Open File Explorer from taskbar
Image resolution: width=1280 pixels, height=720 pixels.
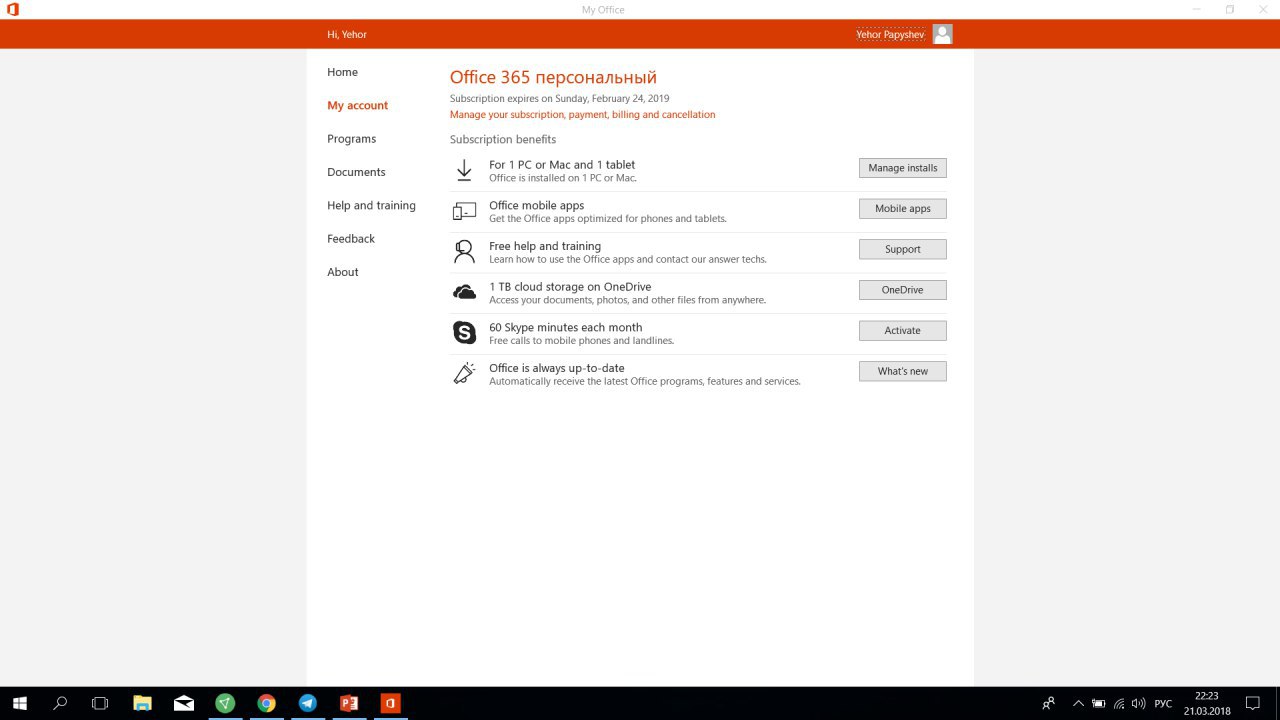pyautogui.click(x=142, y=703)
